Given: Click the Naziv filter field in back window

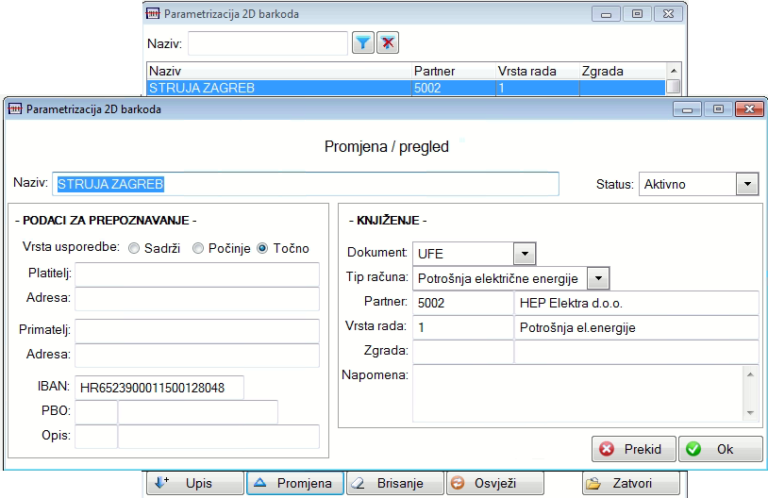Looking at the screenshot, I should [268, 44].
